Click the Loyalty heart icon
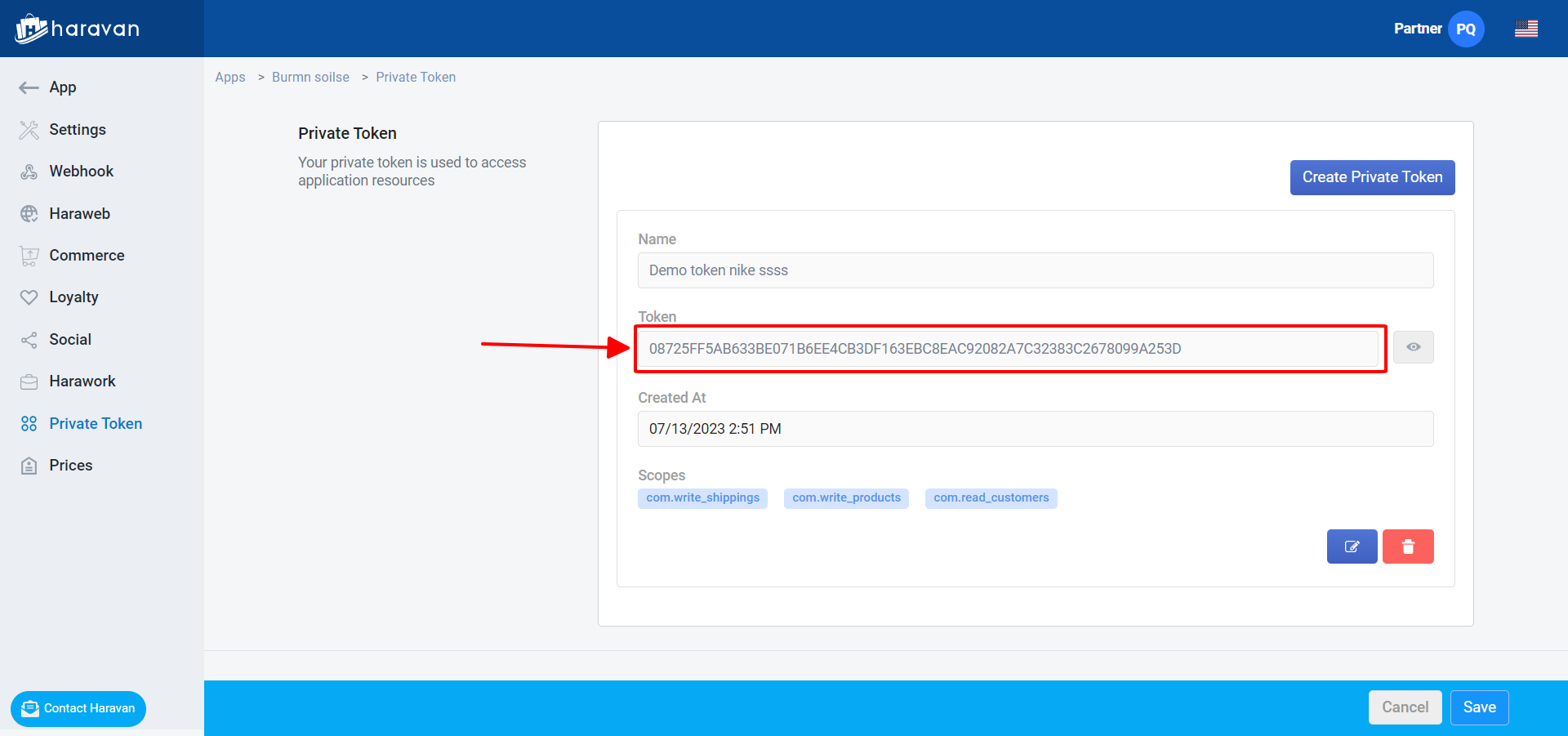This screenshot has height=736, width=1568. tap(29, 297)
